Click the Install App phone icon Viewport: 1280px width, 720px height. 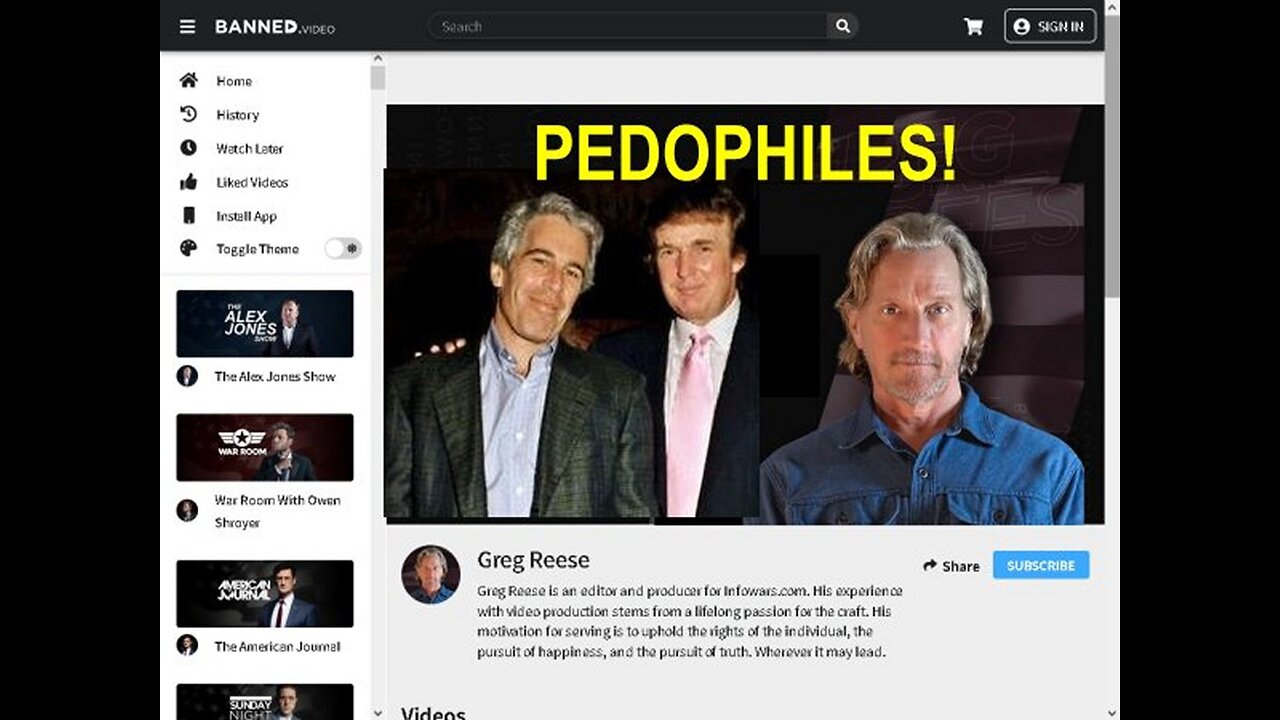point(188,215)
